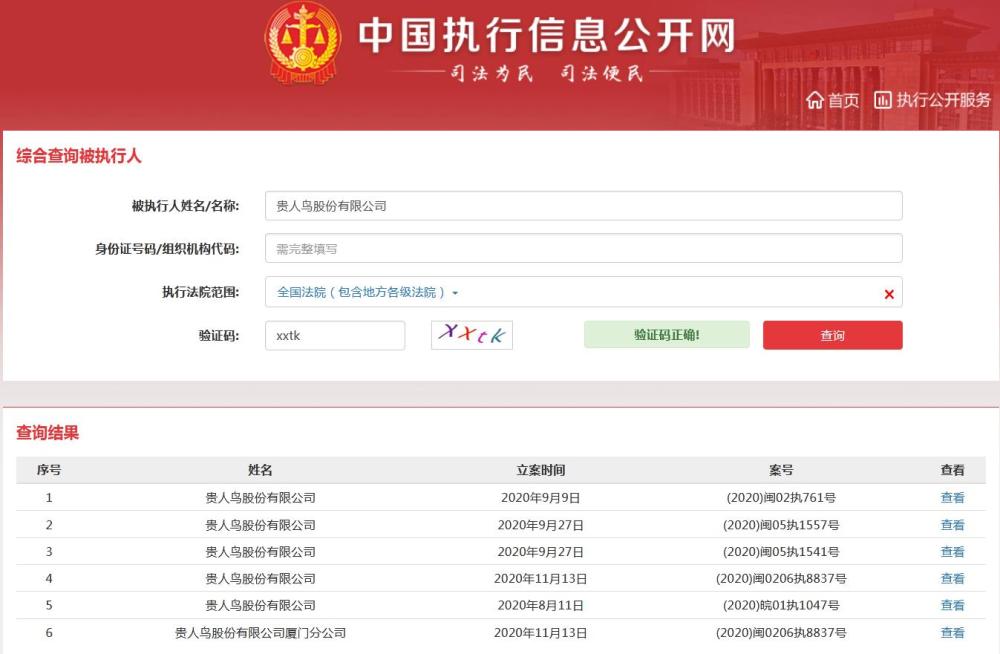This screenshot has height=654, width=1000.
Task: View details for row 4 贵人鸟股份有限公司
Action: coord(952,579)
